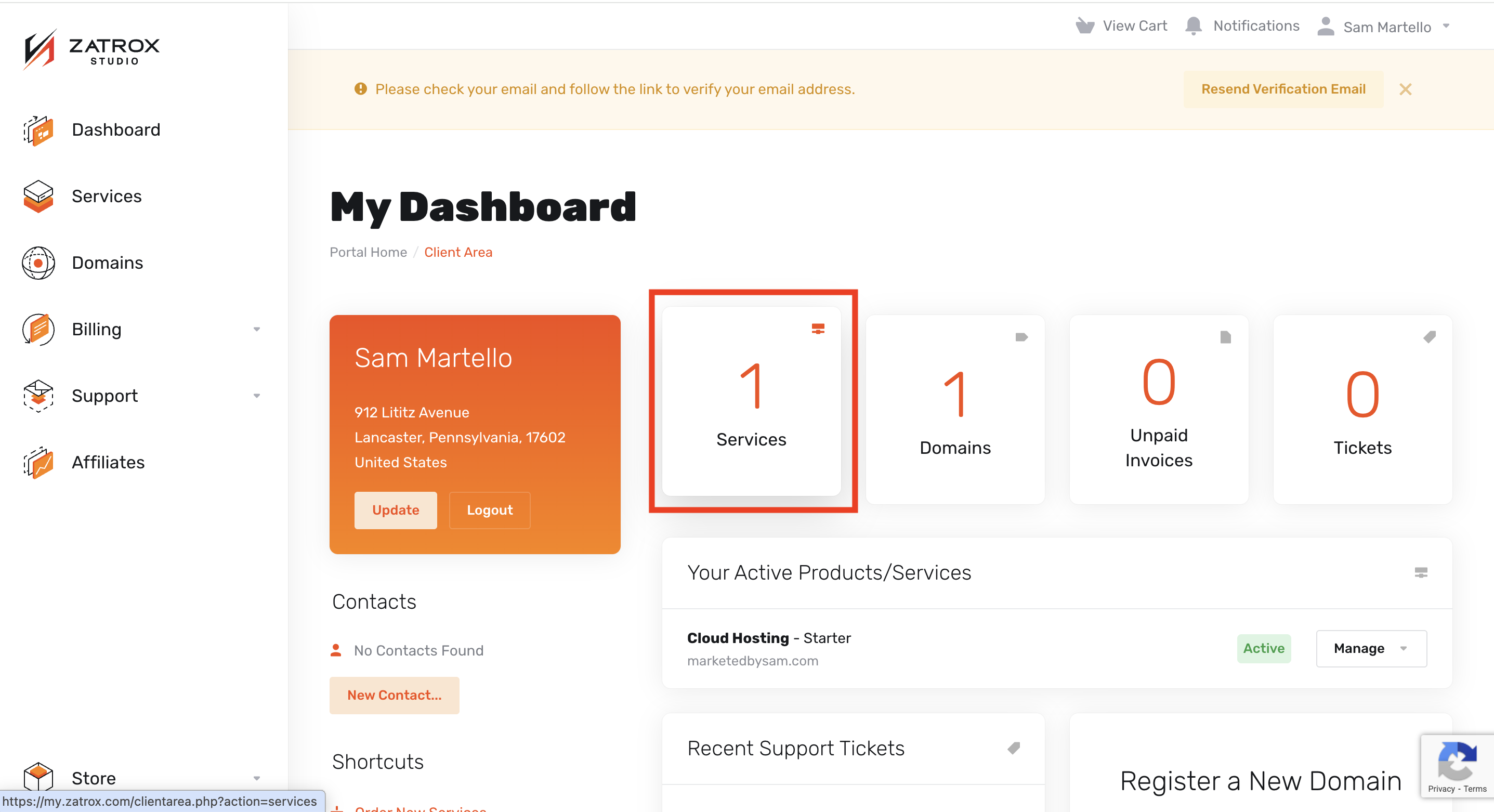Click the Privacy link in reCAPTCHA badge

click(1440, 789)
